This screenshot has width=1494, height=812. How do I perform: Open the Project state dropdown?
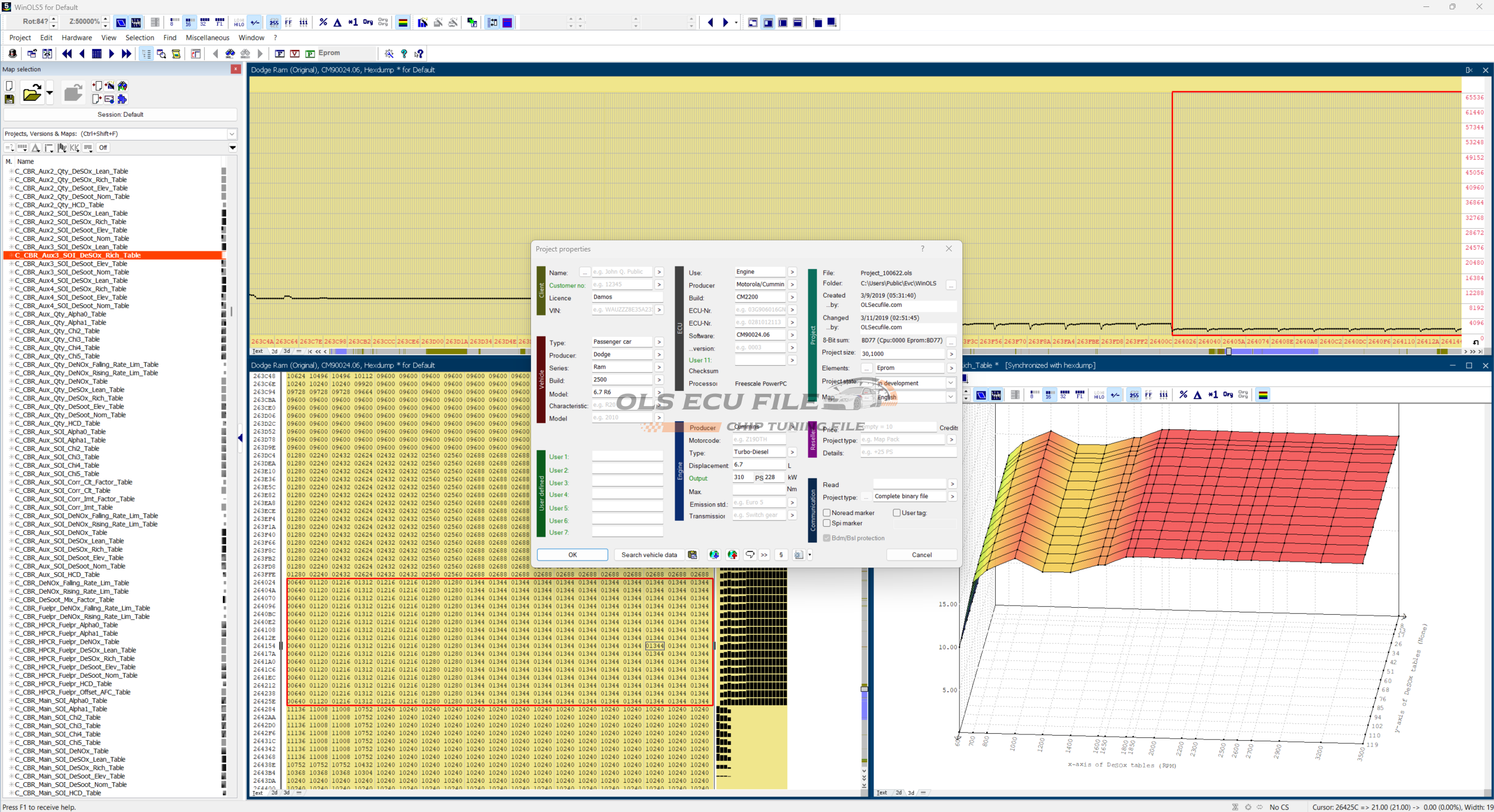[x=950, y=383]
